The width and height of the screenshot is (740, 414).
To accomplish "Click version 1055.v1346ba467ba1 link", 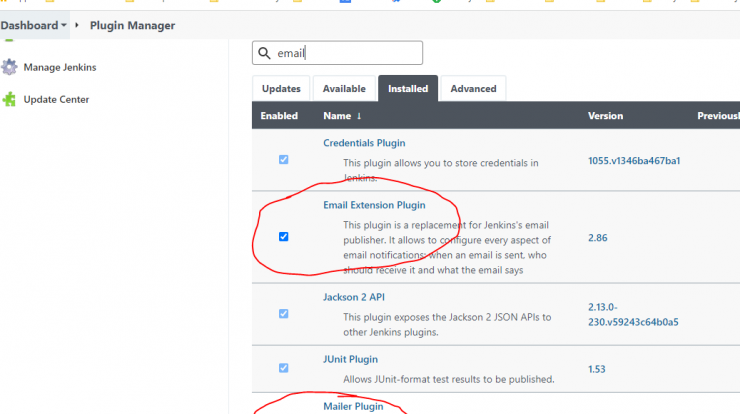I will (634, 161).
